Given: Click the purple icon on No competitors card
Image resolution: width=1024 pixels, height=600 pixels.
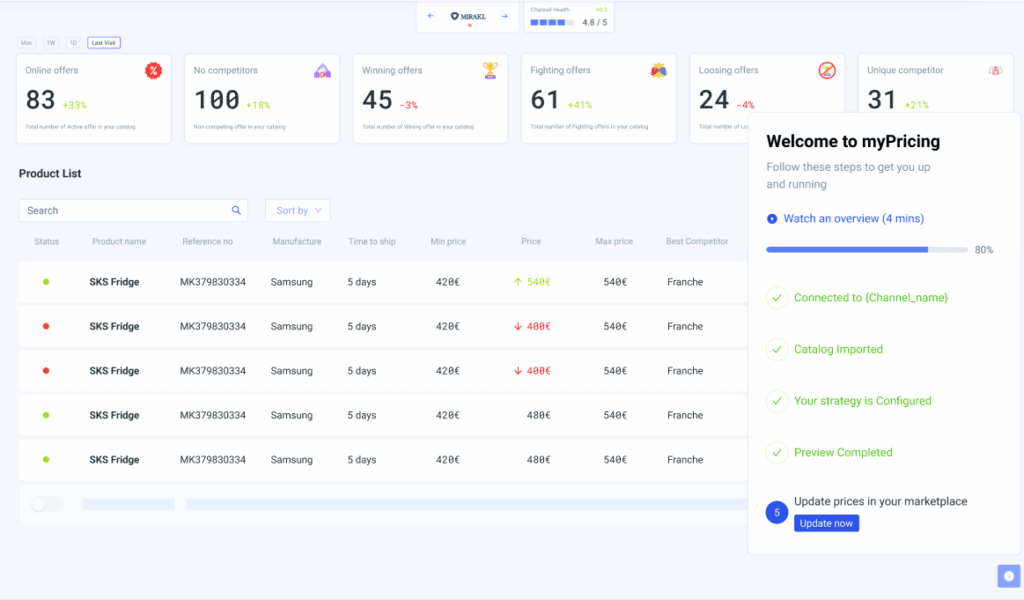Looking at the screenshot, I should pos(322,71).
